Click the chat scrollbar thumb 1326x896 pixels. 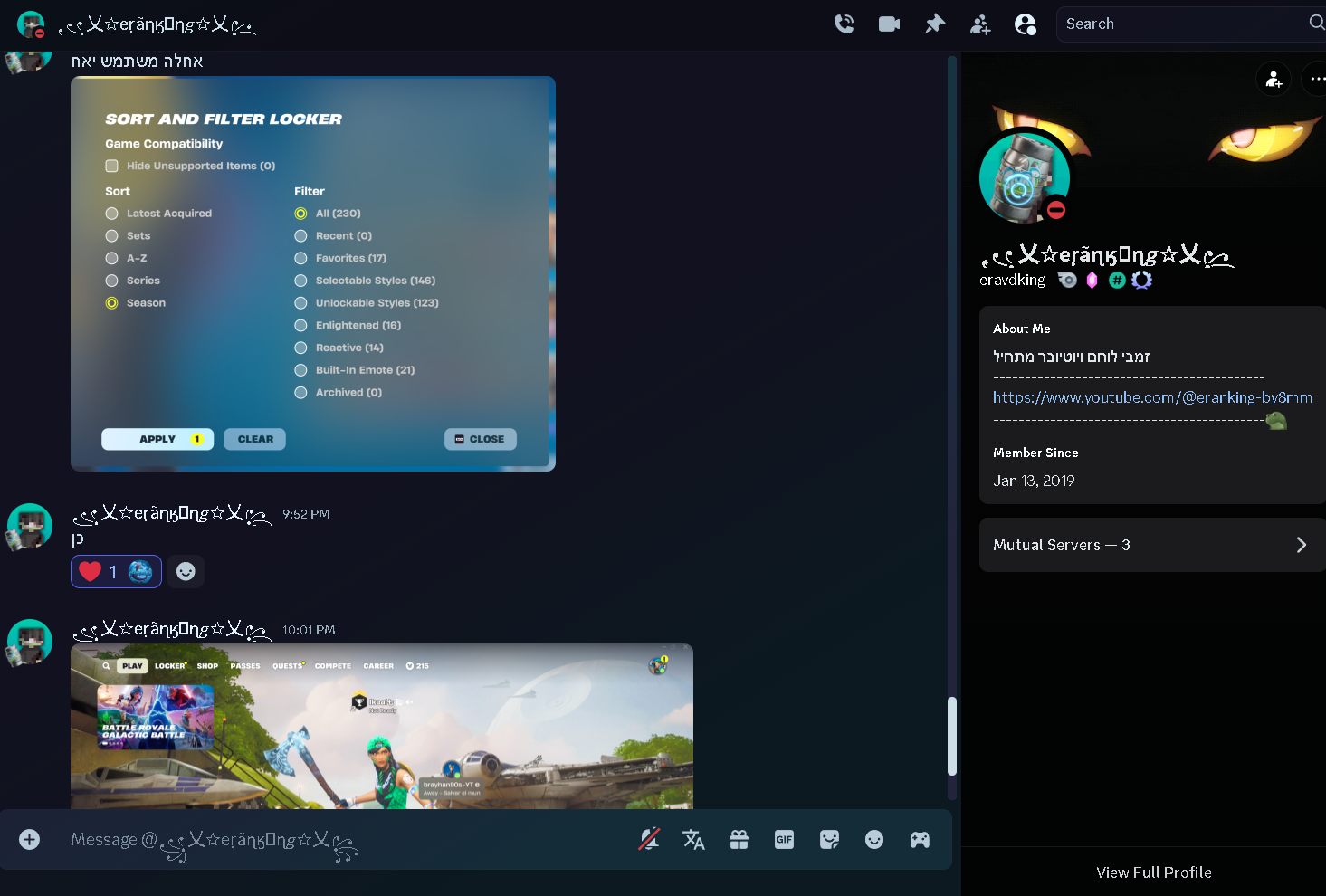click(x=951, y=736)
